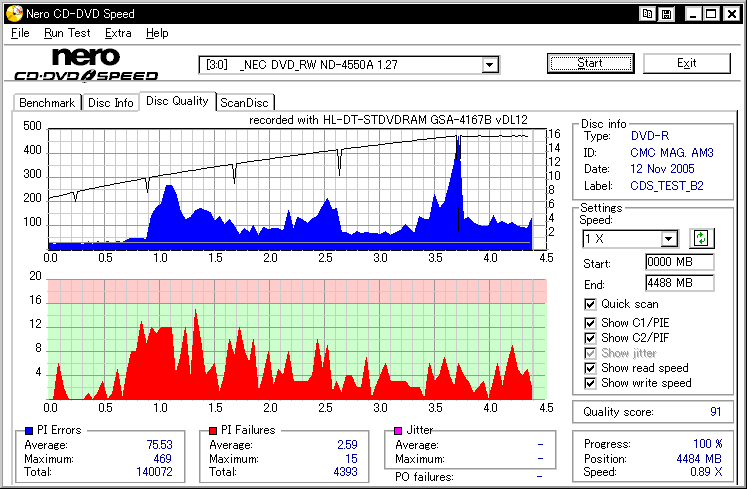Click the copy-to-clipboard icon in title bar

point(647,14)
